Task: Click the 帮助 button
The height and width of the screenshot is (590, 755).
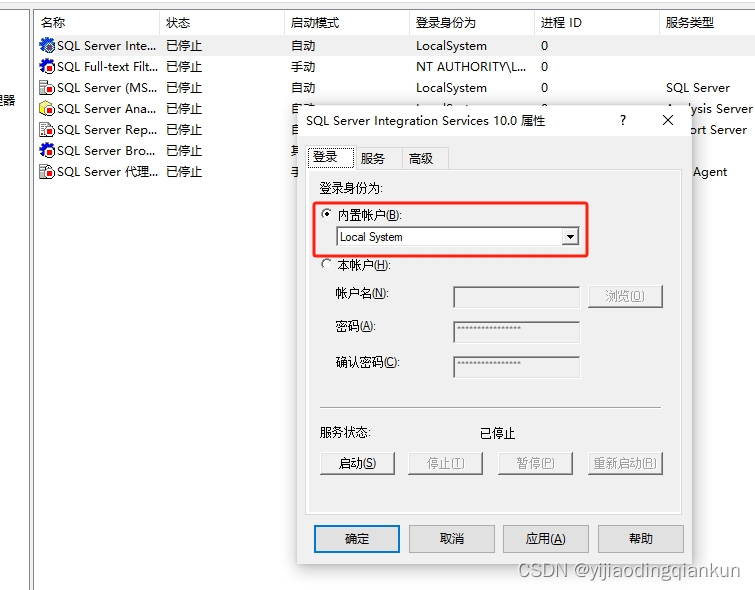Action: pos(641,538)
